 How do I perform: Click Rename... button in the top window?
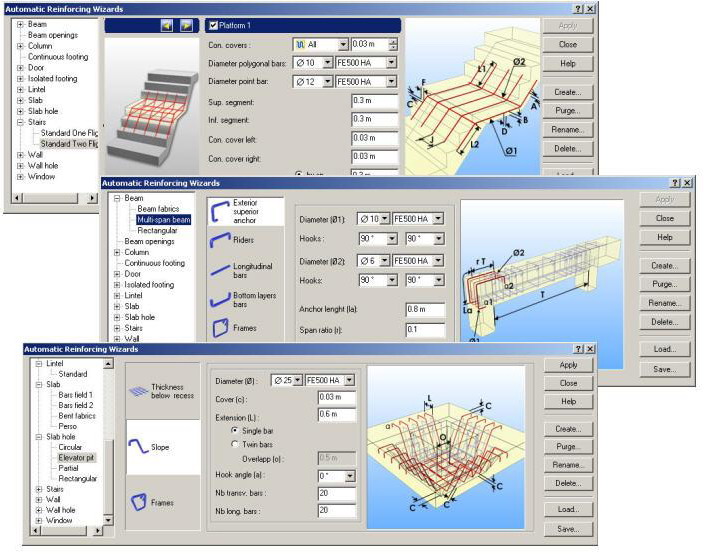click(568, 130)
